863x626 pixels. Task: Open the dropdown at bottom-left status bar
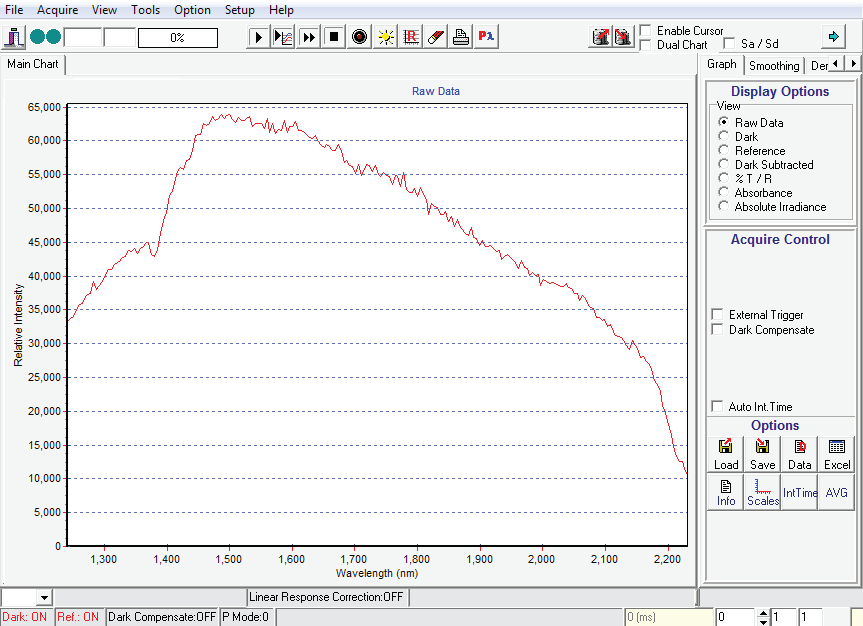(43, 598)
